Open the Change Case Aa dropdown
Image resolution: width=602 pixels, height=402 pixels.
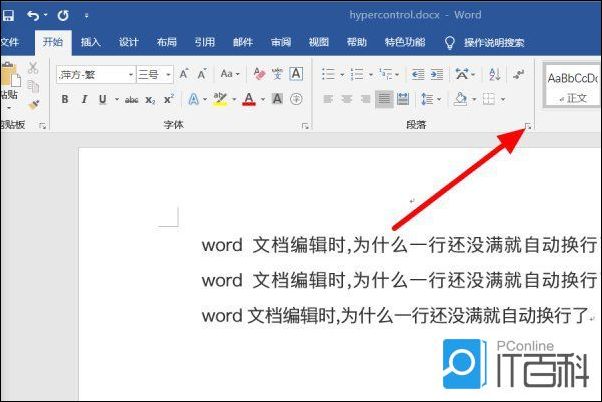click(x=230, y=73)
